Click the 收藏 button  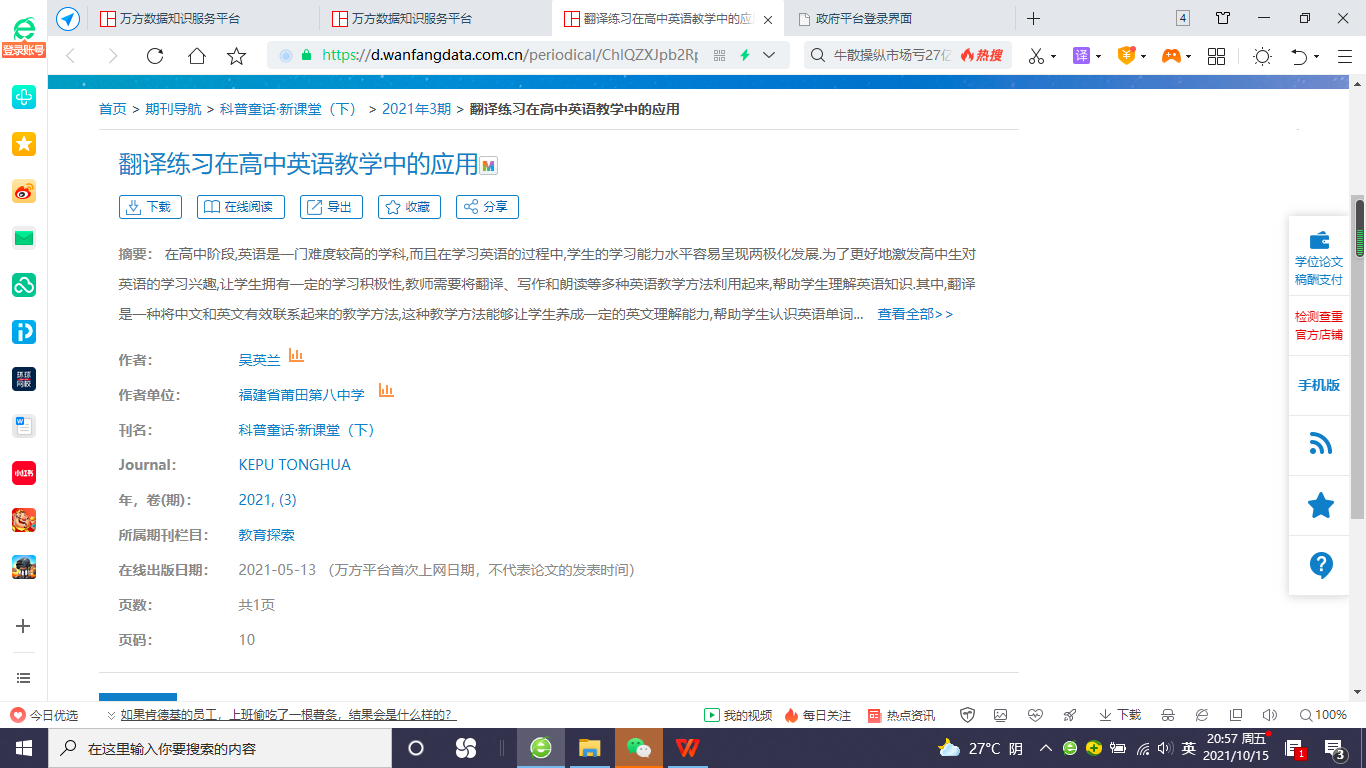[409, 207]
